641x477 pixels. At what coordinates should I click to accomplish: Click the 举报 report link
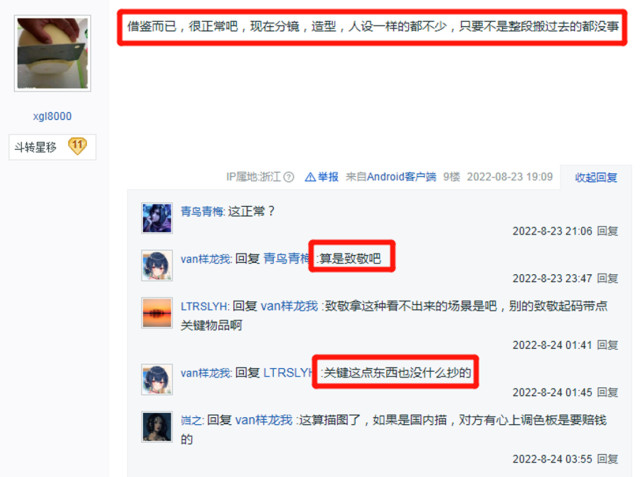coord(328,177)
